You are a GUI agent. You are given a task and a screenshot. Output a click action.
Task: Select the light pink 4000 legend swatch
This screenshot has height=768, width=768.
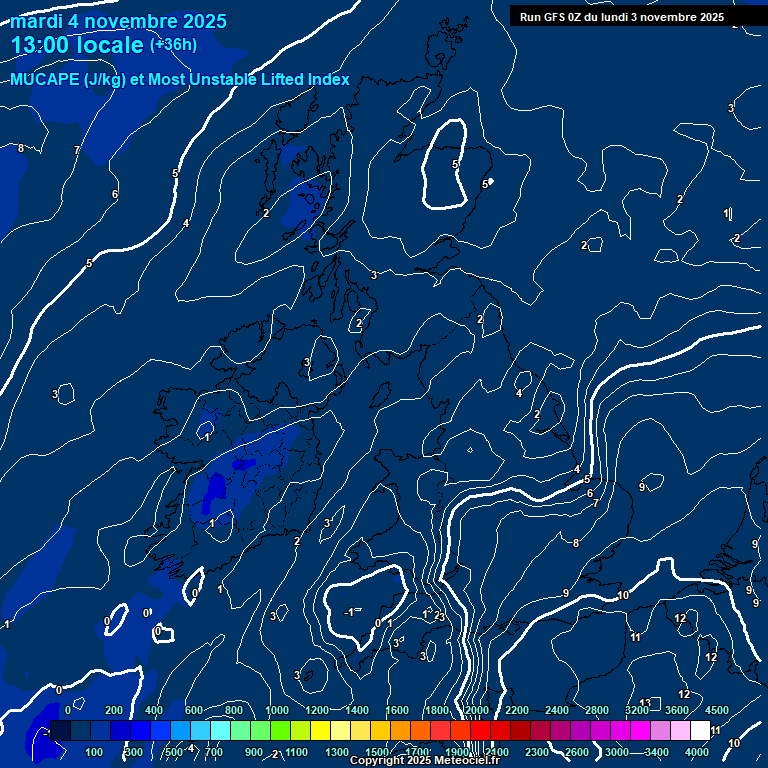pyautogui.click(x=680, y=731)
